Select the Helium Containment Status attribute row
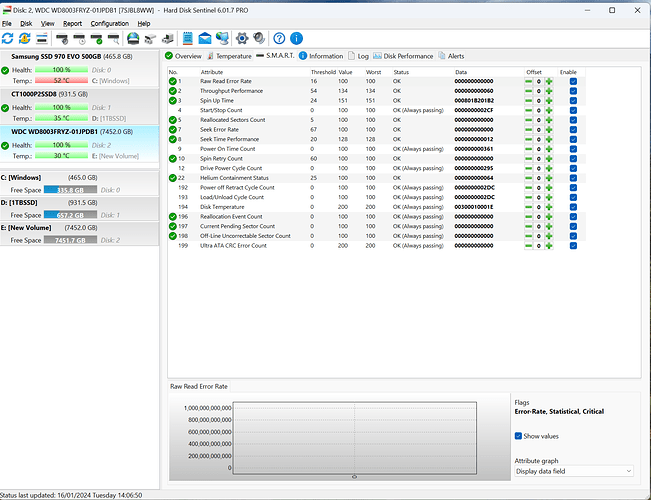The image size is (651, 500). pyautogui.click(x=236, y=177)
